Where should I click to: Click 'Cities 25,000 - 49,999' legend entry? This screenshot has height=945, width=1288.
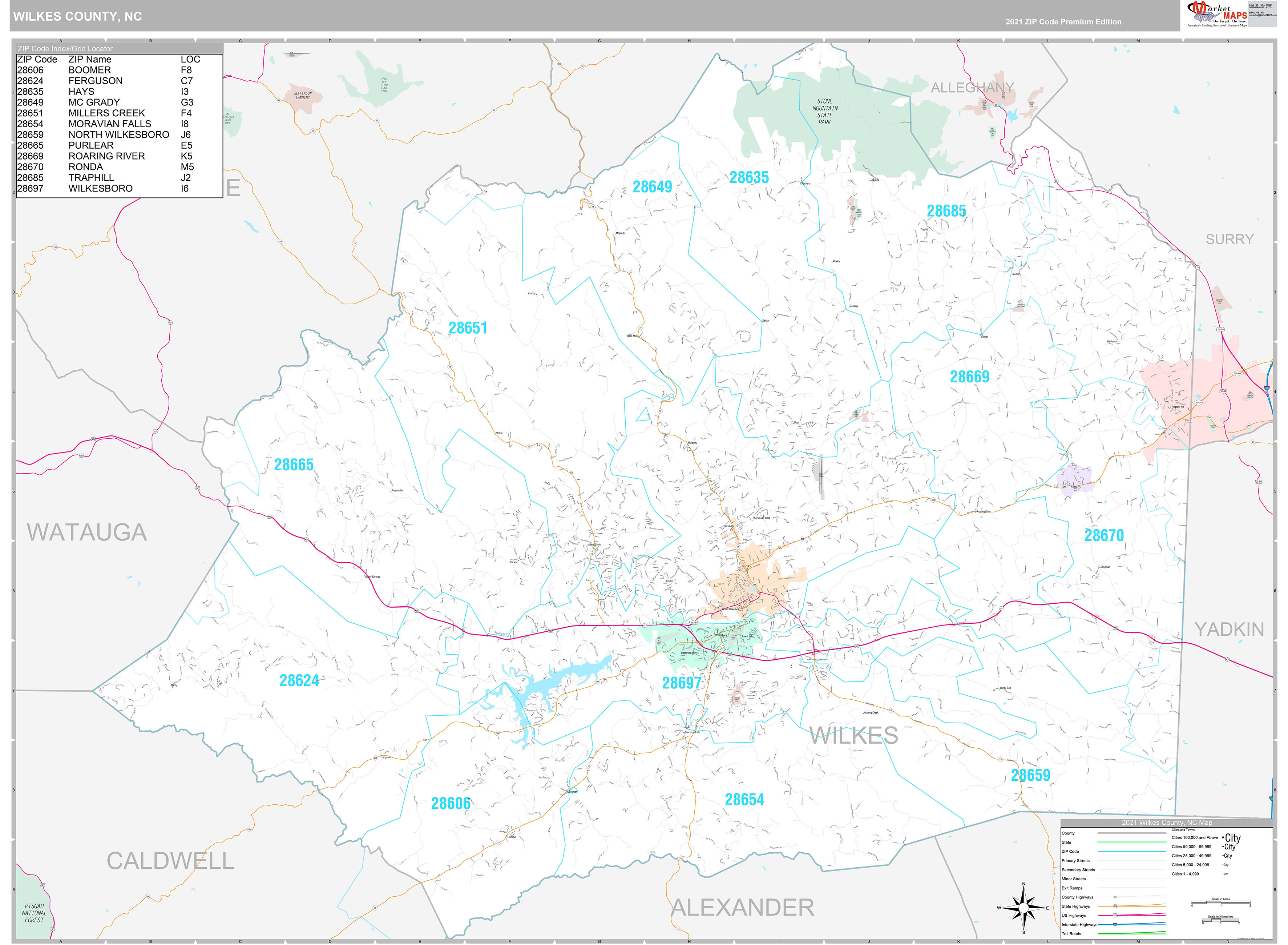pos(1202,856)
